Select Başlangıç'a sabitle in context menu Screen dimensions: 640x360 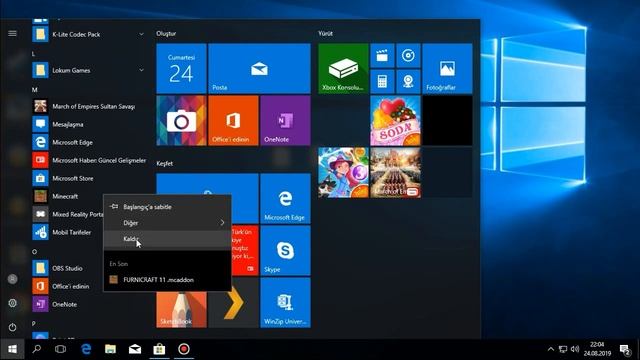tap(167, 207)
